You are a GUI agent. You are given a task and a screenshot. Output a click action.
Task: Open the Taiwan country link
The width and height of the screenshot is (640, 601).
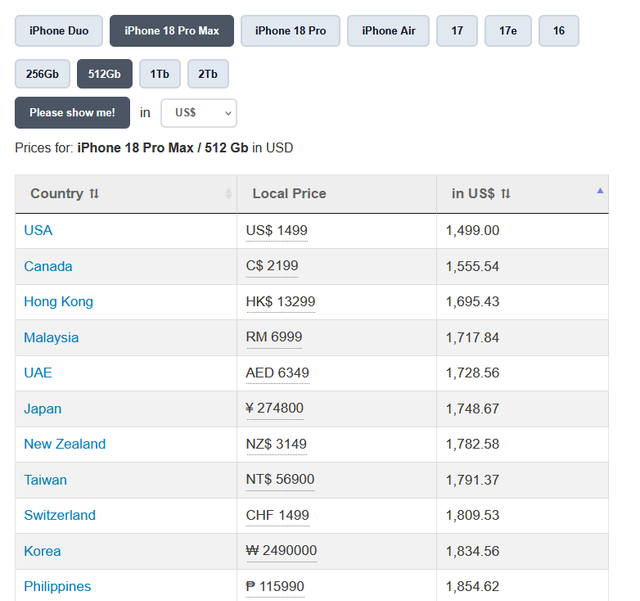point(45,480)
